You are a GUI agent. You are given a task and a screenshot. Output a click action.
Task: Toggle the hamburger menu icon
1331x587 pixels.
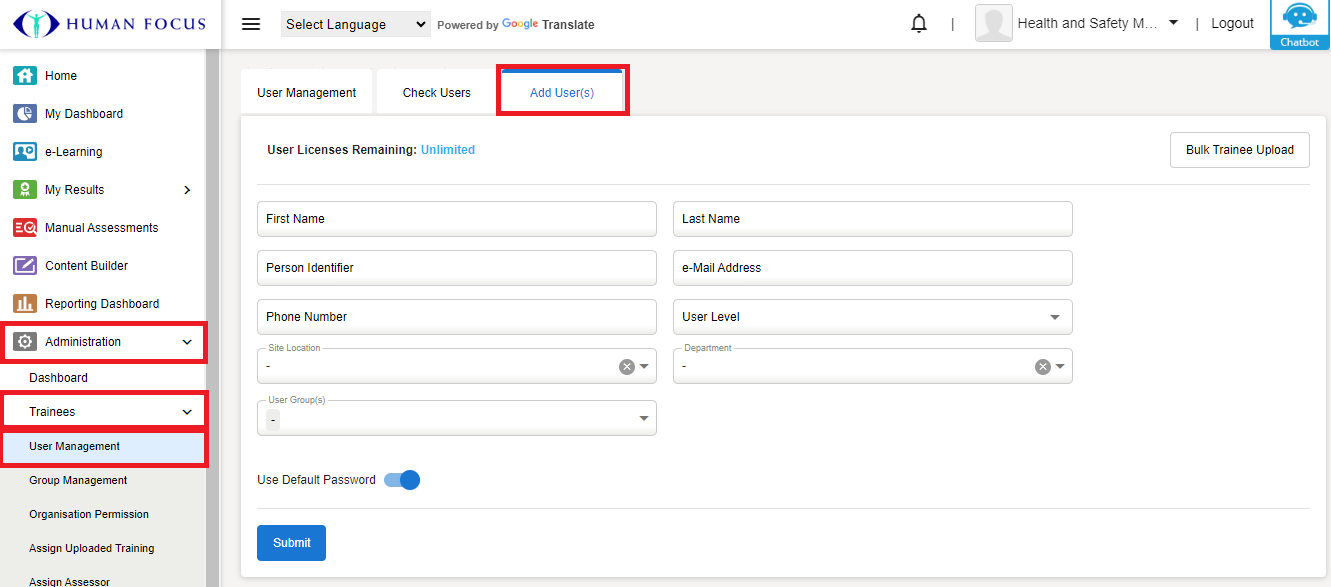[x=251, y=24]
